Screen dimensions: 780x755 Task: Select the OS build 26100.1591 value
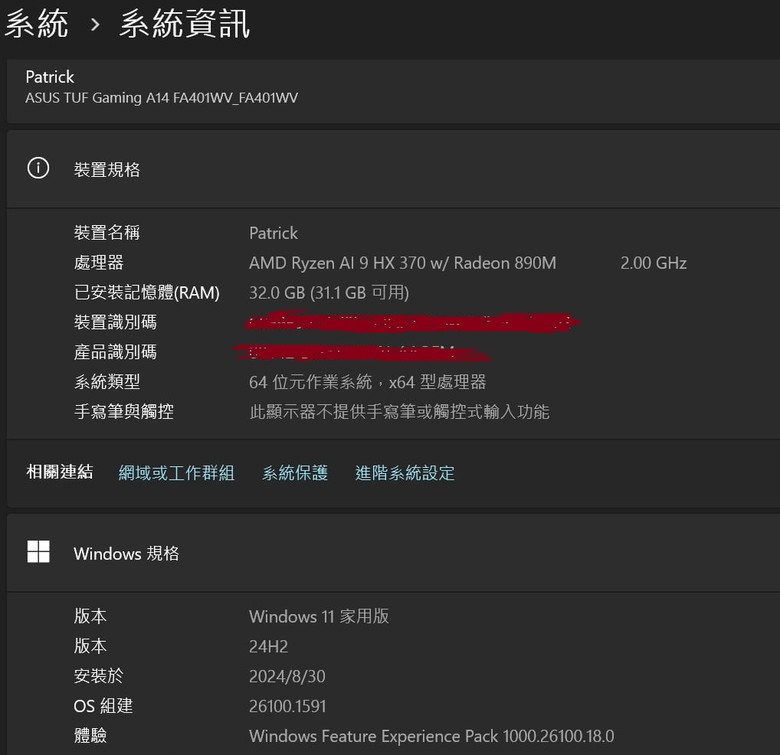coord(288,706)
